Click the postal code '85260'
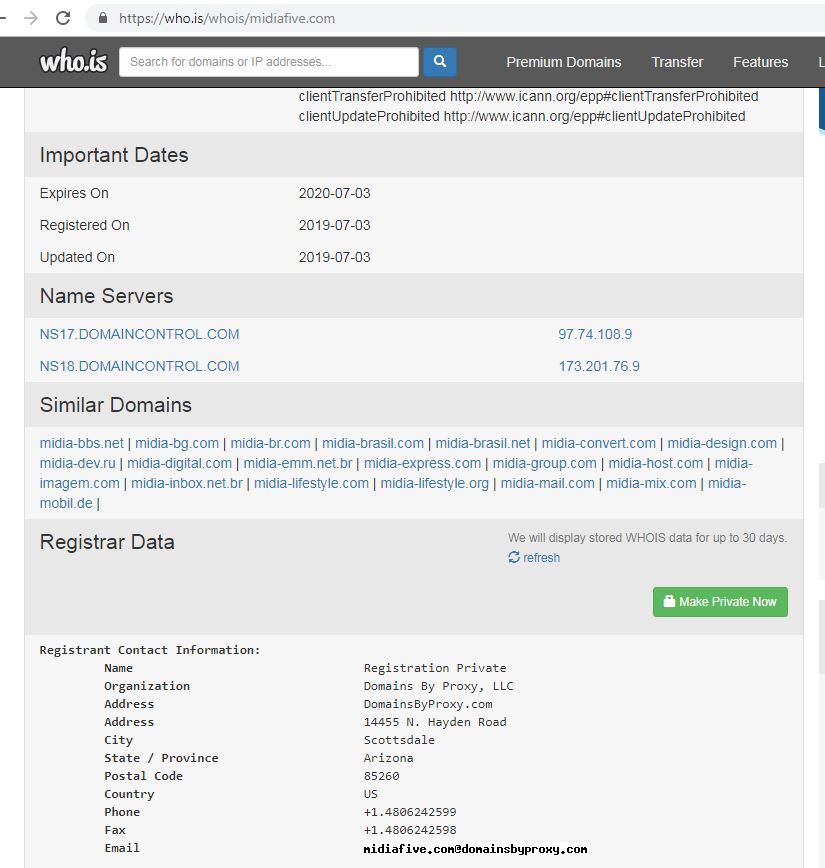 tap(381, 776)
